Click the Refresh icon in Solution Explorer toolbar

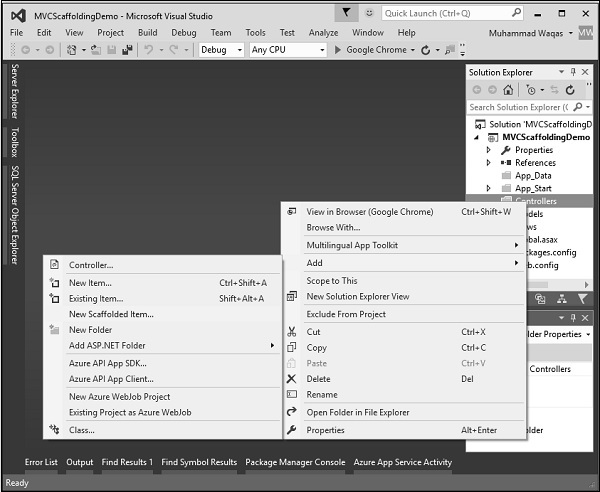(571, 89)
